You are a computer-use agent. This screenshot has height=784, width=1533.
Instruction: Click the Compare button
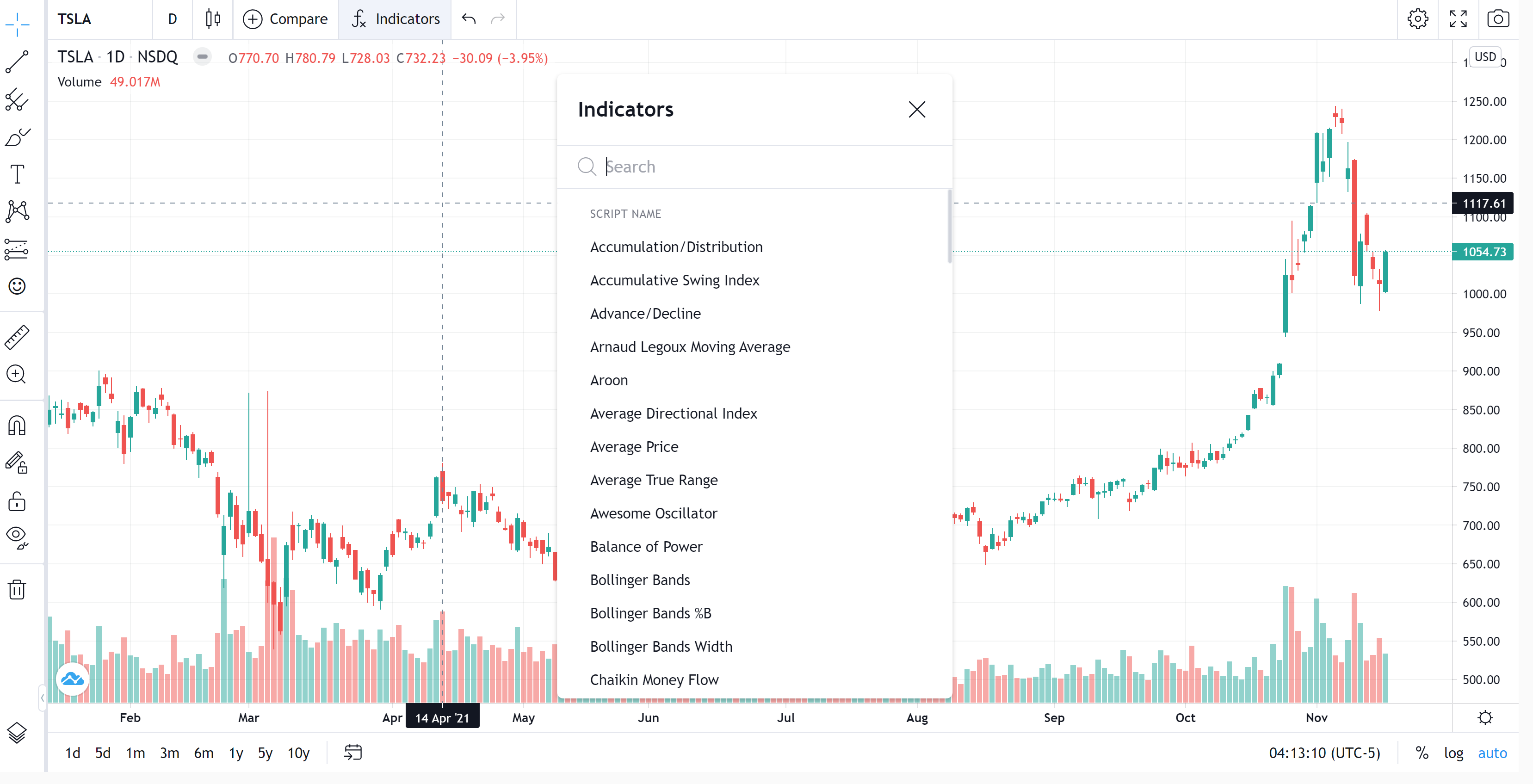click(x=286, y=19)
